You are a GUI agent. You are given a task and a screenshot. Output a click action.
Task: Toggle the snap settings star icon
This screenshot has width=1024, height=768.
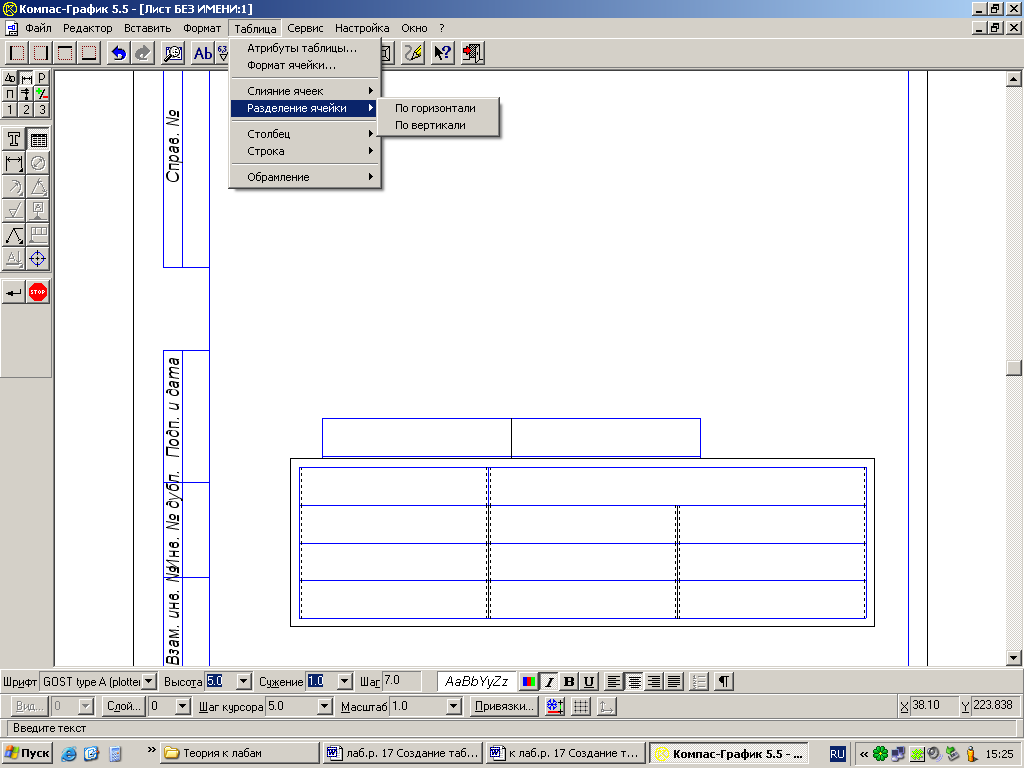[x=555, y=706]
